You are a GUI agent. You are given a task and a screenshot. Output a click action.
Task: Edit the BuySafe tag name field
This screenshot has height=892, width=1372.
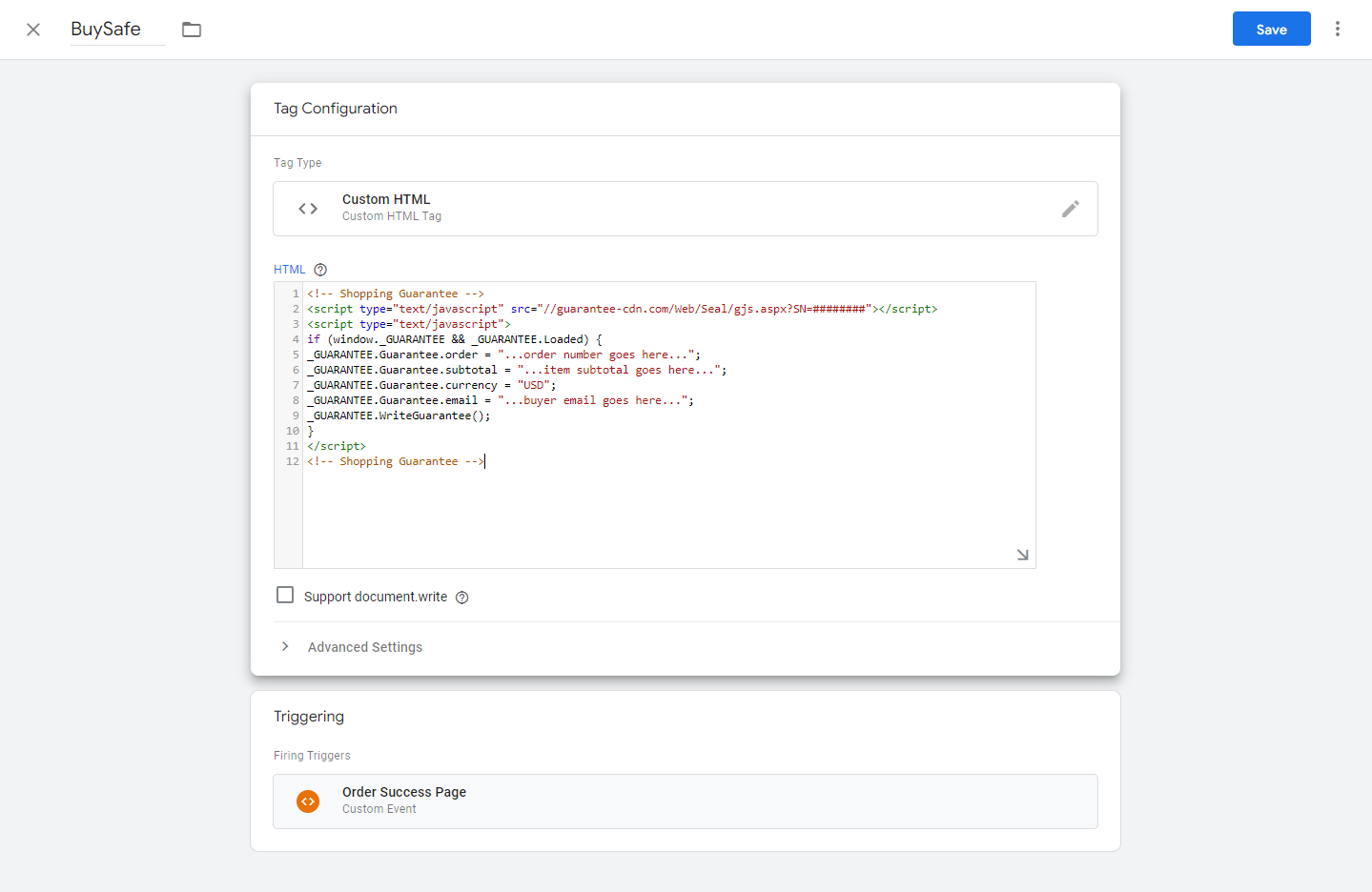pyautogui.click(x=117, y=30)
